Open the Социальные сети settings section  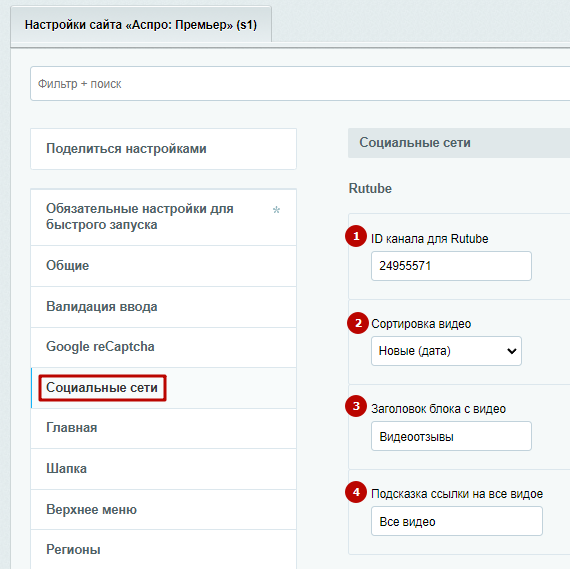pos(164,388)
